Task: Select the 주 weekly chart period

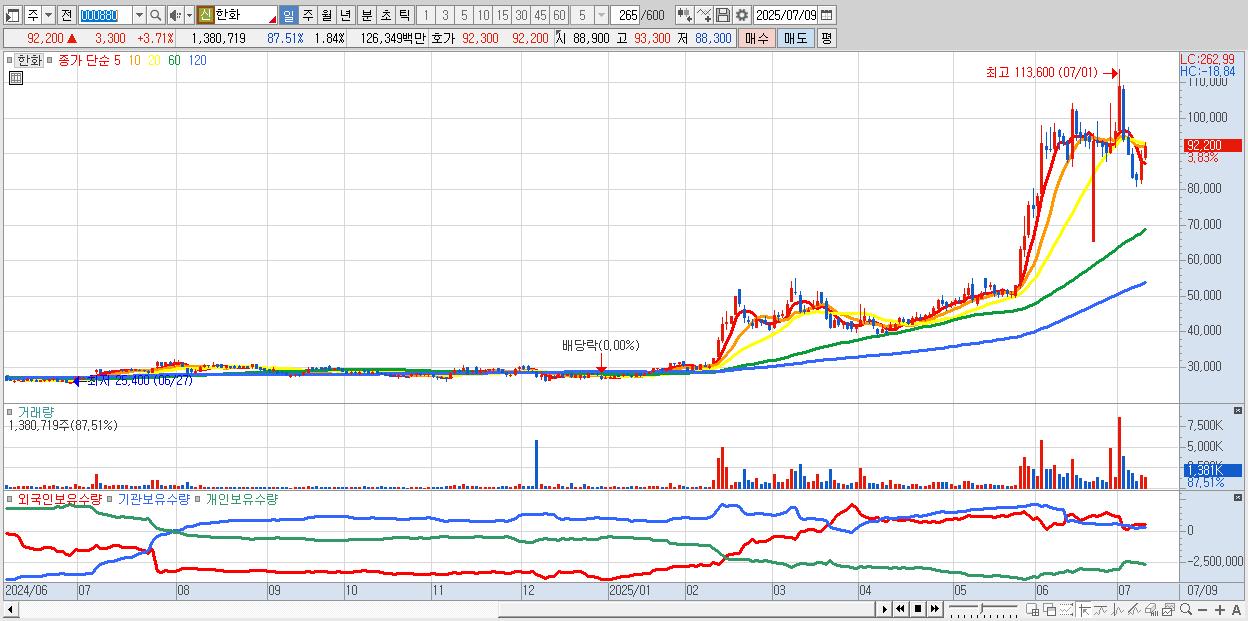Action: [307, 16]
